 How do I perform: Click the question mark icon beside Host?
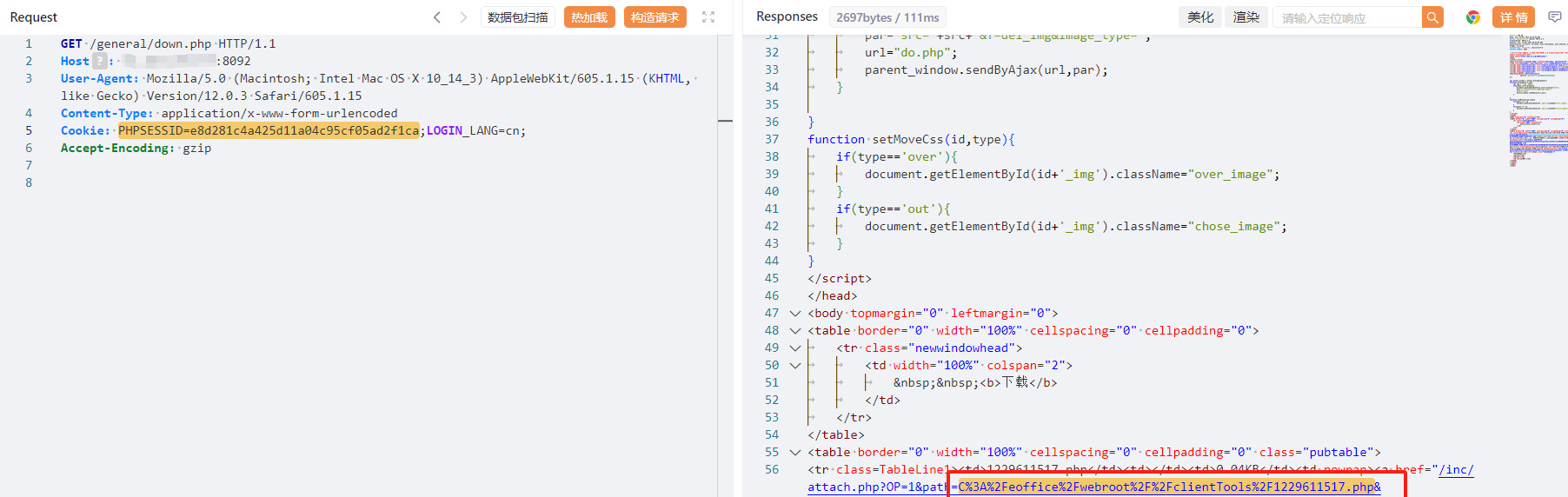point(100,61)
